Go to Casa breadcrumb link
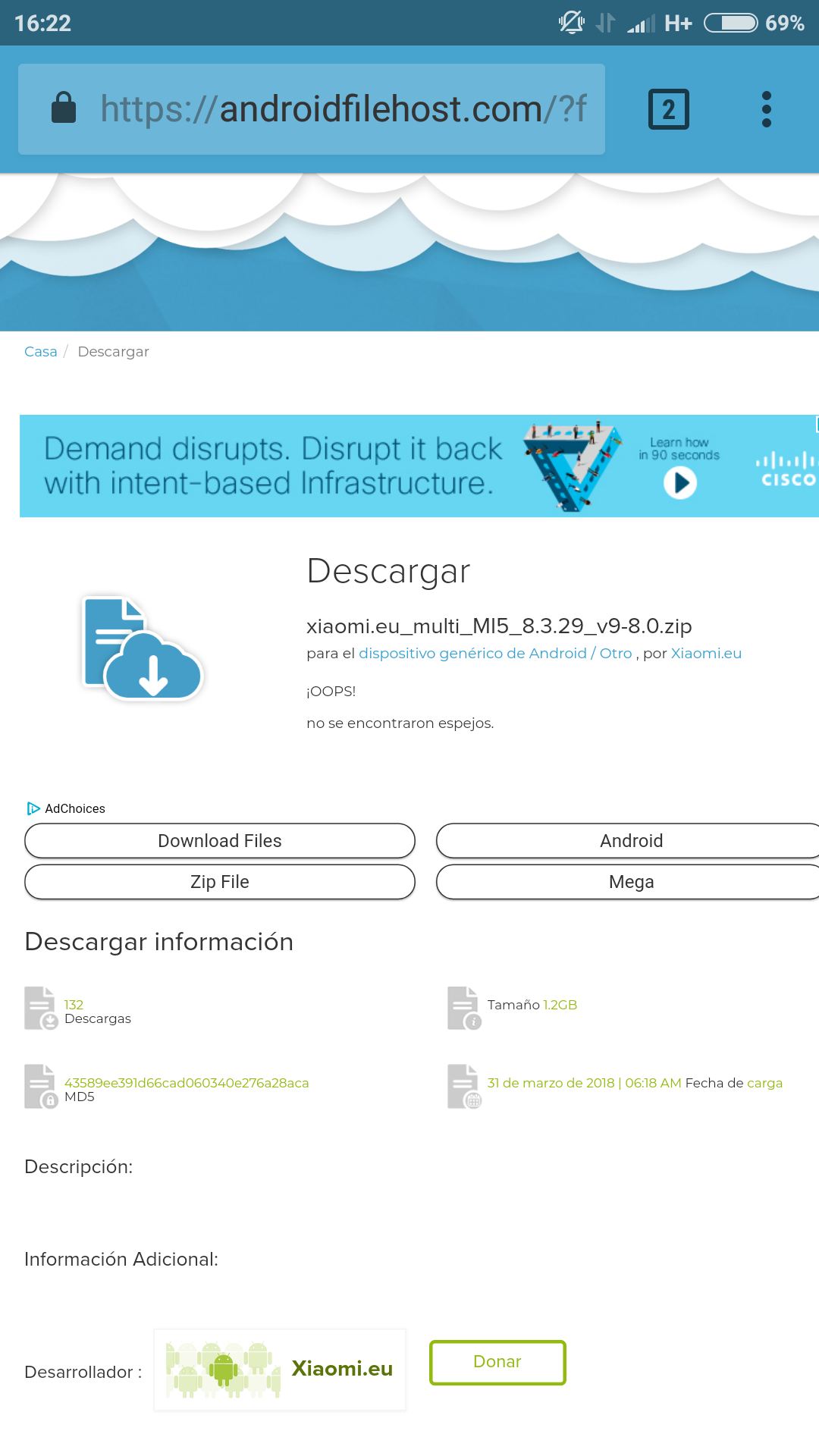 coord(41,352)
